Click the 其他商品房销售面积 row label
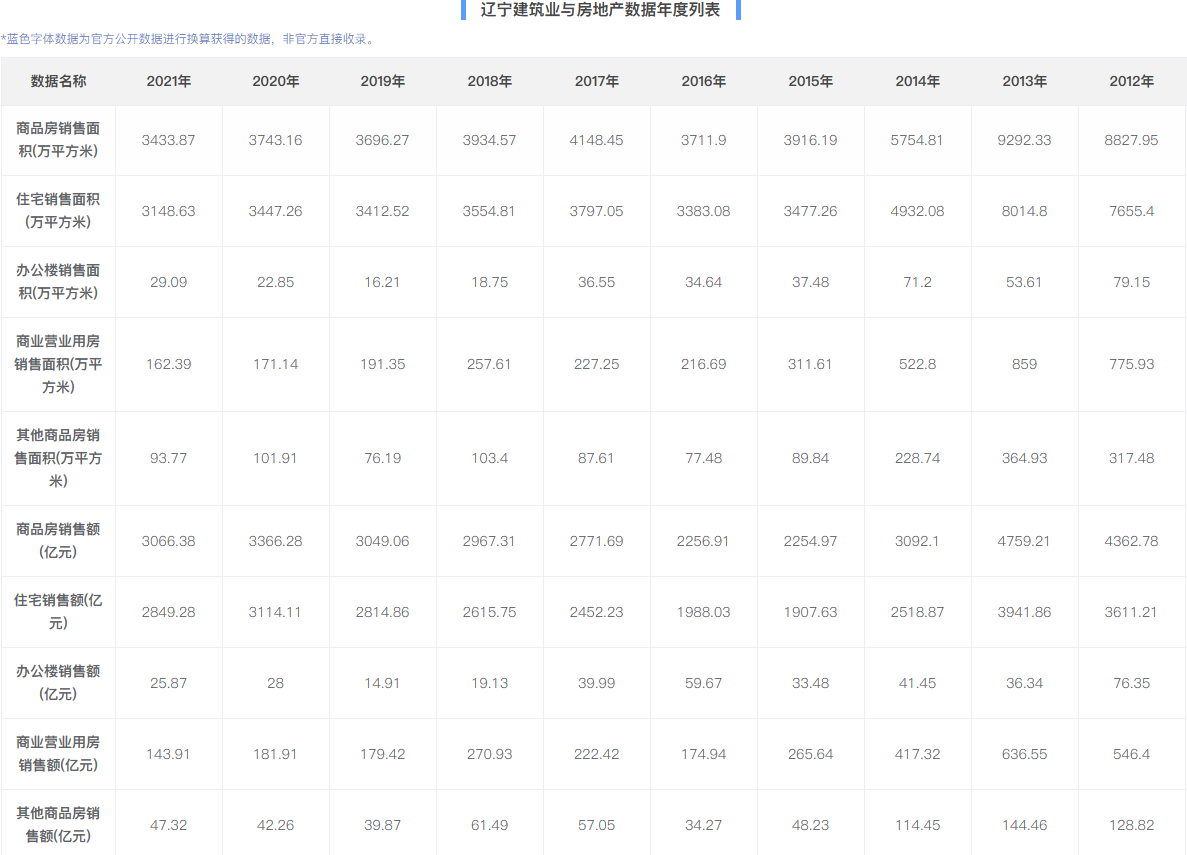Image resolution: width=1187 pixels, height=855 pixels. 58,458
